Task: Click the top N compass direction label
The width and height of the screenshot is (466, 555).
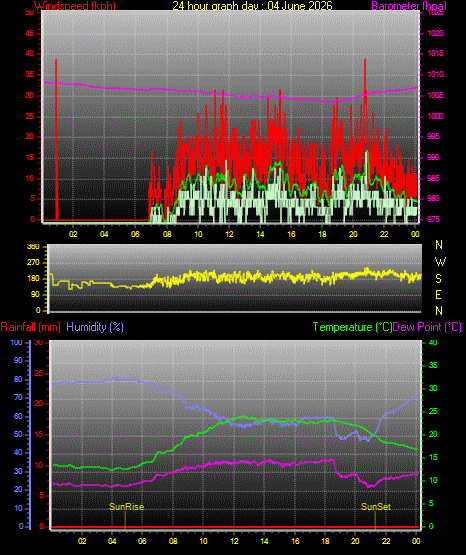Action: (x=439, y=245)
